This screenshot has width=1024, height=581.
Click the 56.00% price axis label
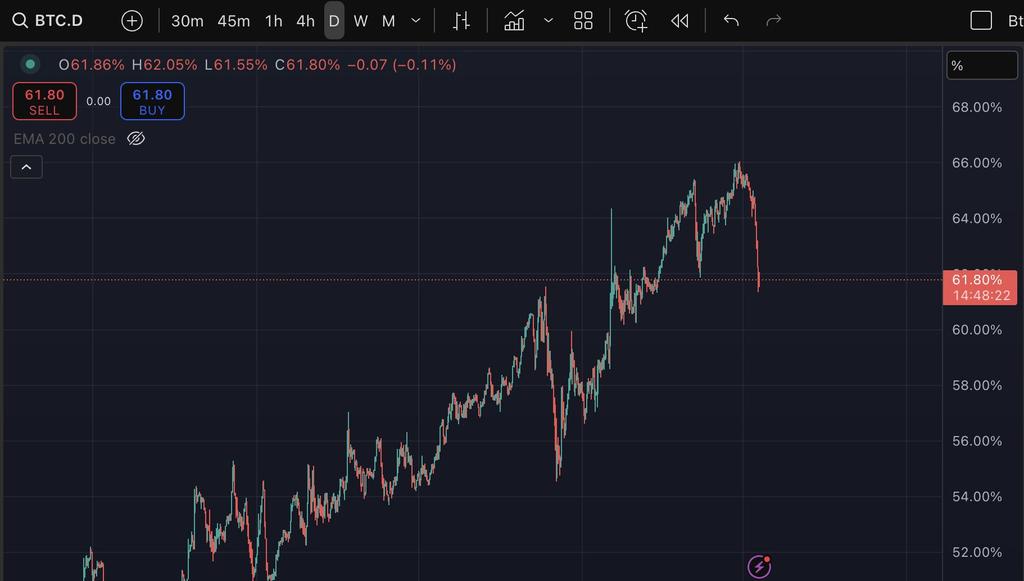pos(977,441)
